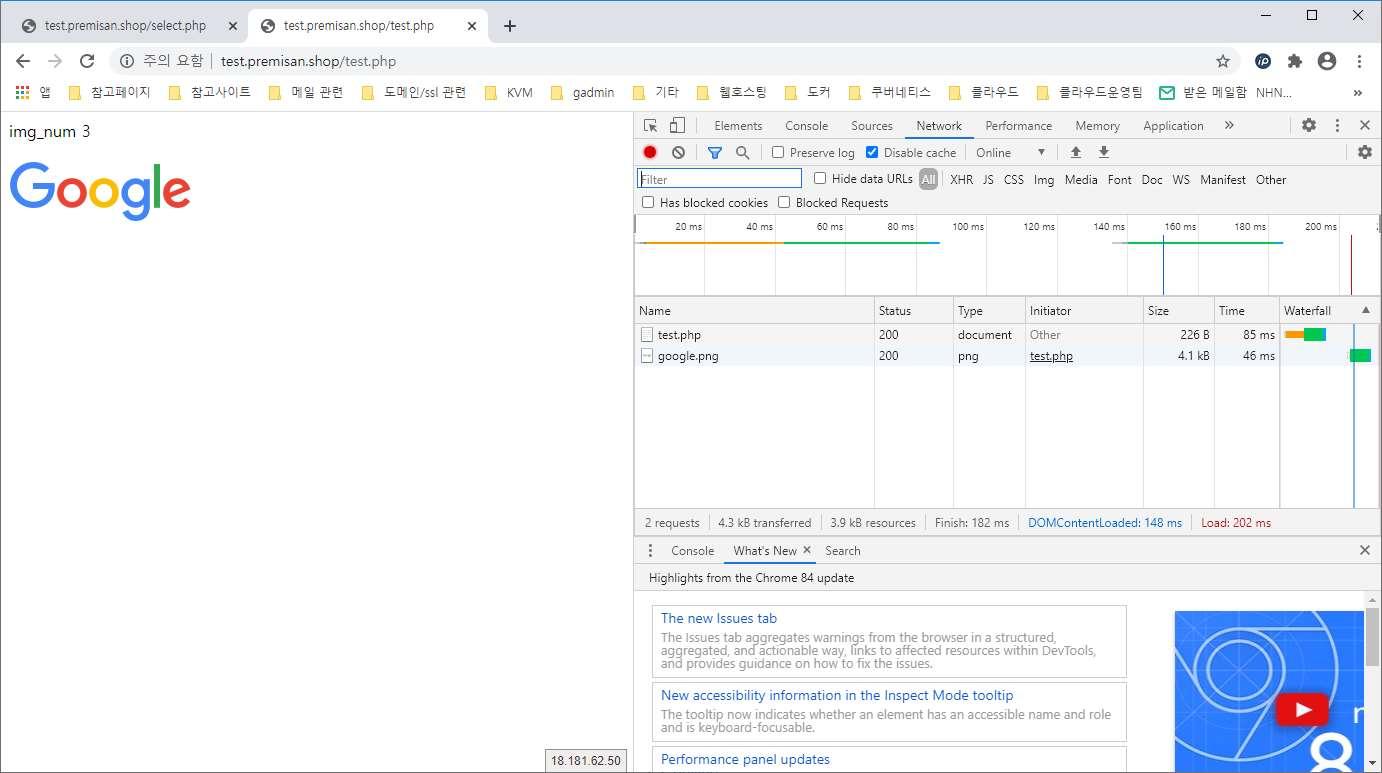Switch to the Elements tab

click(738, 126)
